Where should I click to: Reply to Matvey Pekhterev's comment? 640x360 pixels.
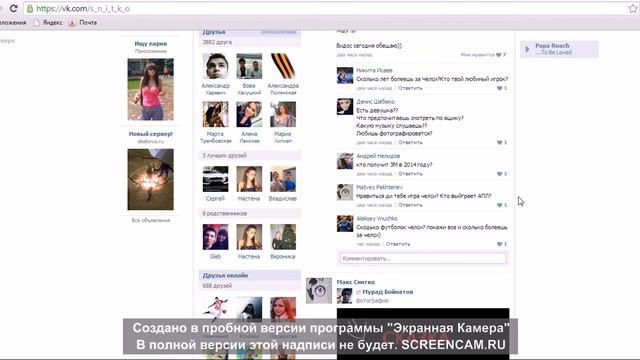click(410, 205)
